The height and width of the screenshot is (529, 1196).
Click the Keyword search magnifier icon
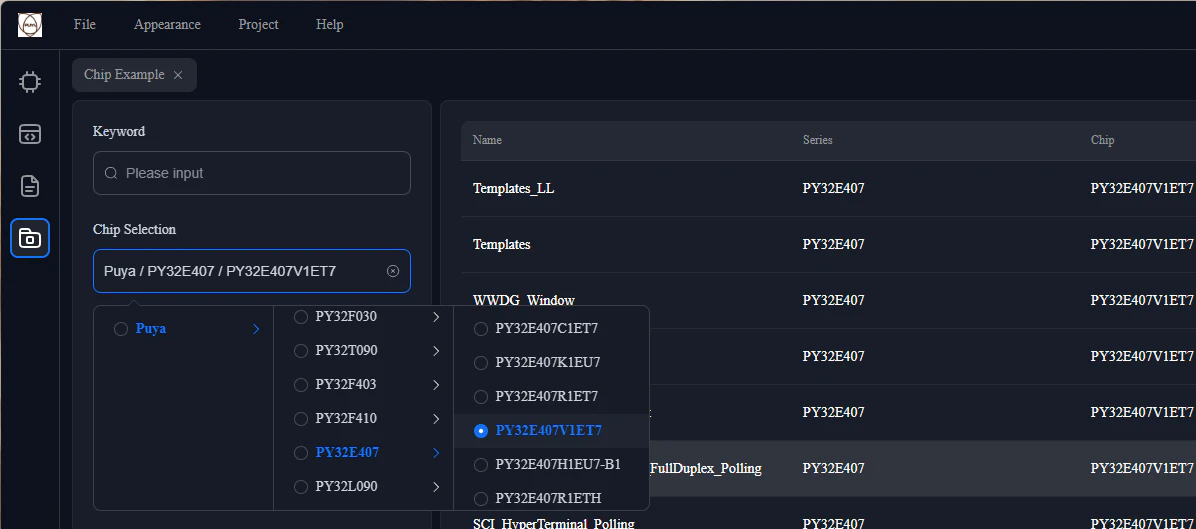click(x=111, y=173)
